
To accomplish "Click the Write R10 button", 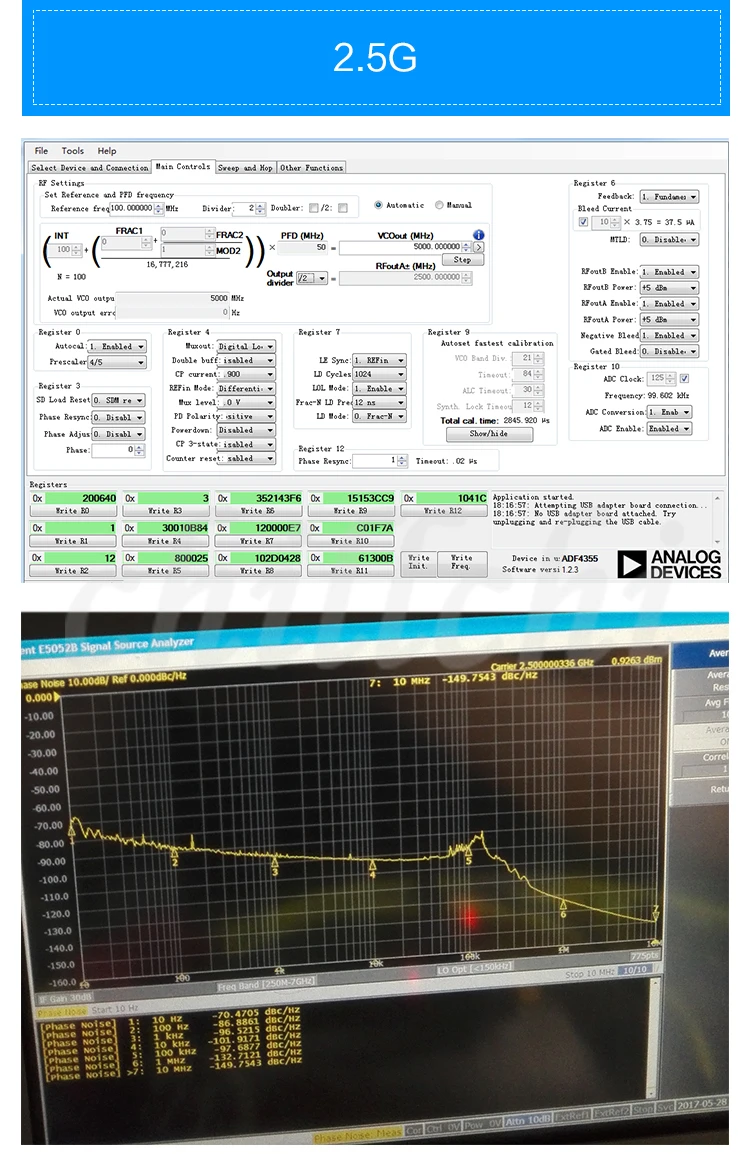I will 351,541.
